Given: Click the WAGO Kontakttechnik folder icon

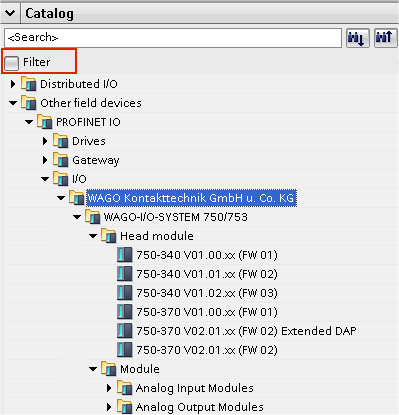Looking at the screenshot, I should tap(76, 198).
